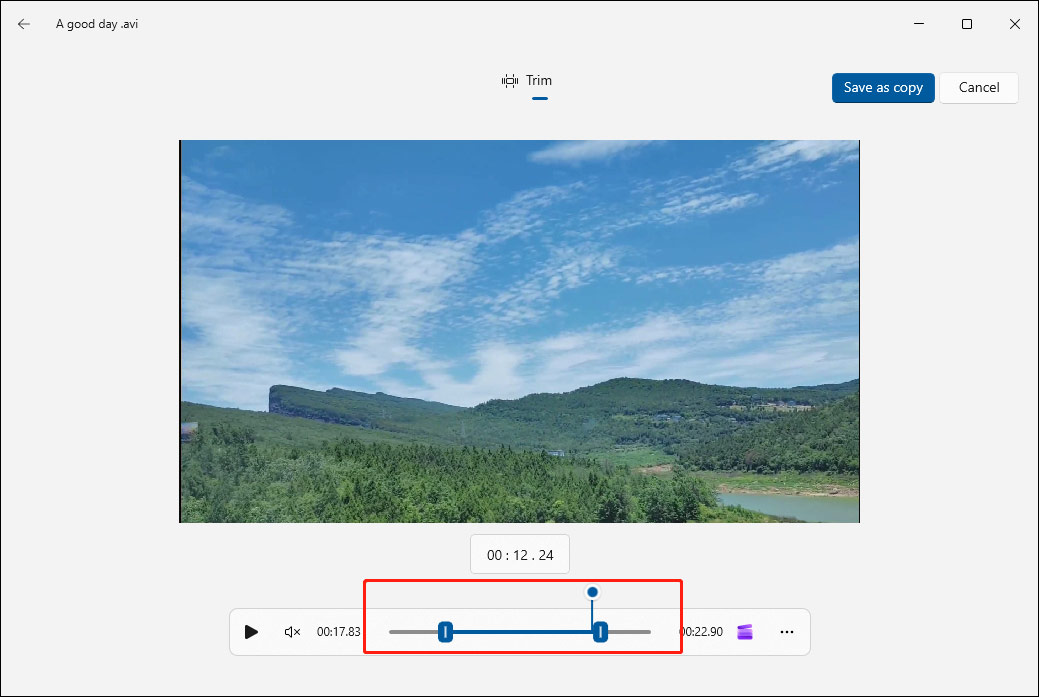Select the mute audio icon
The width and height of the screenshot is (1039, 697).
pyautogui.click(x=292, y=631)
